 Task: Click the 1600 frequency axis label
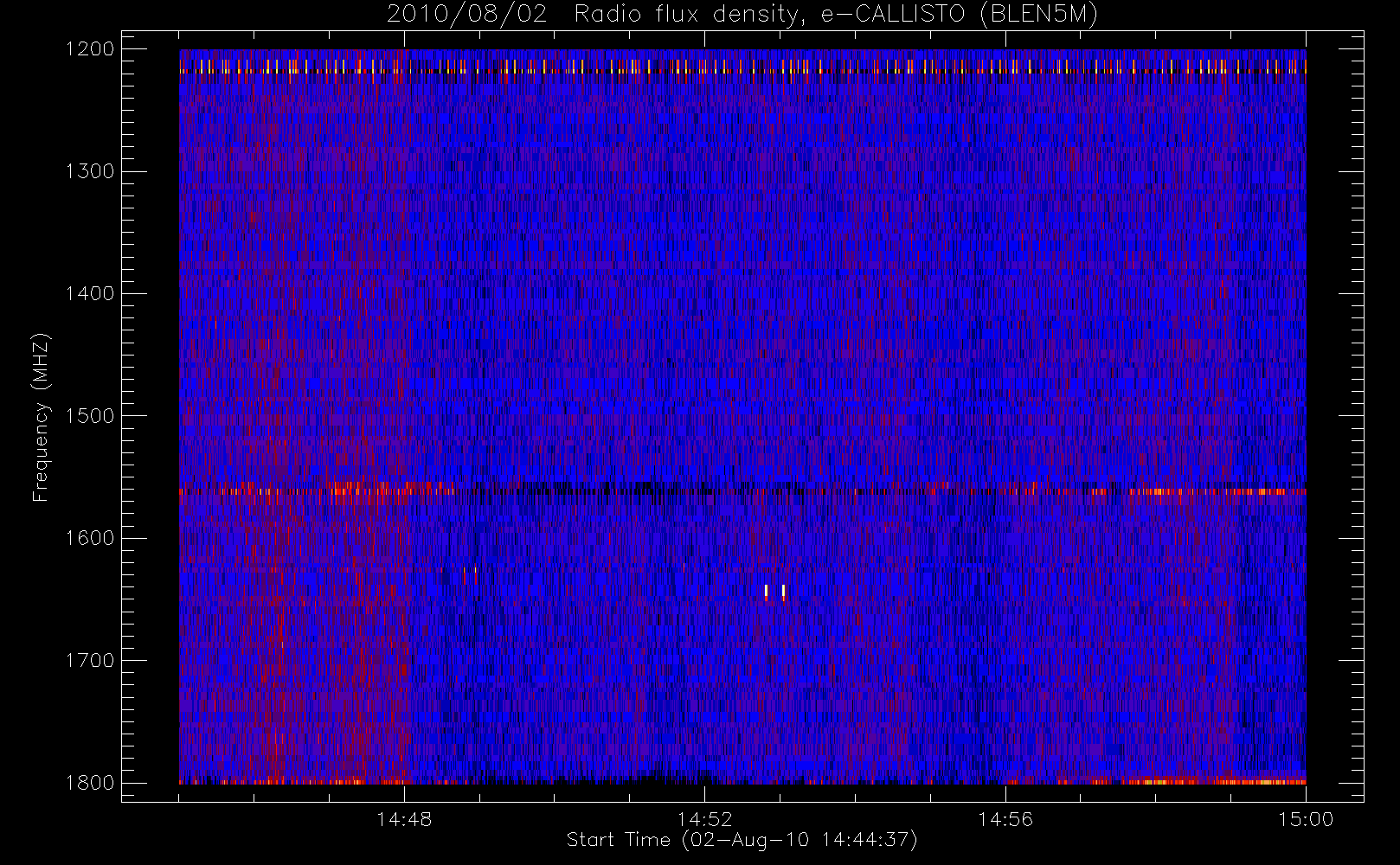coord(90,538)
